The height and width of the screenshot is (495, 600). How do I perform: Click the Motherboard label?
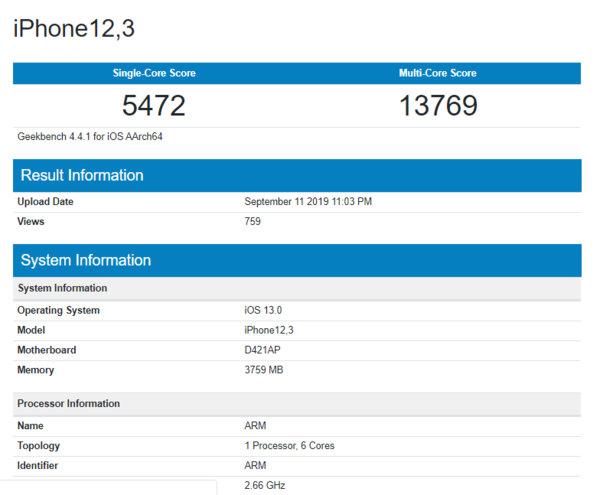pos(47,350)
